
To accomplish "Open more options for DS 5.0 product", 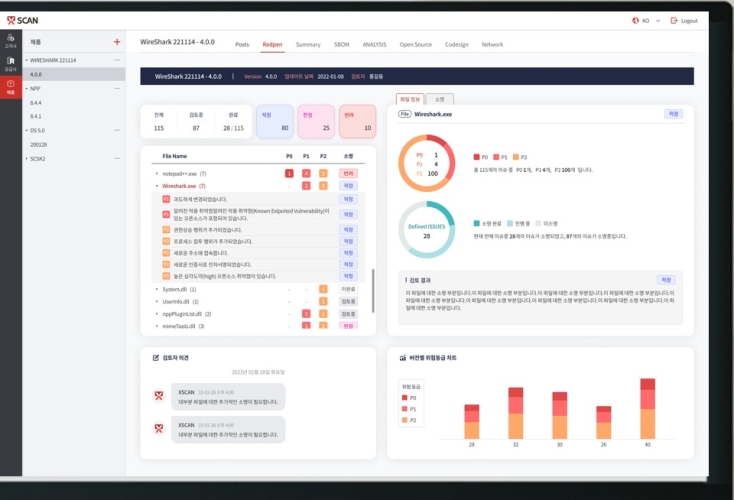I will pyautogui.click(x=117, y=130).
